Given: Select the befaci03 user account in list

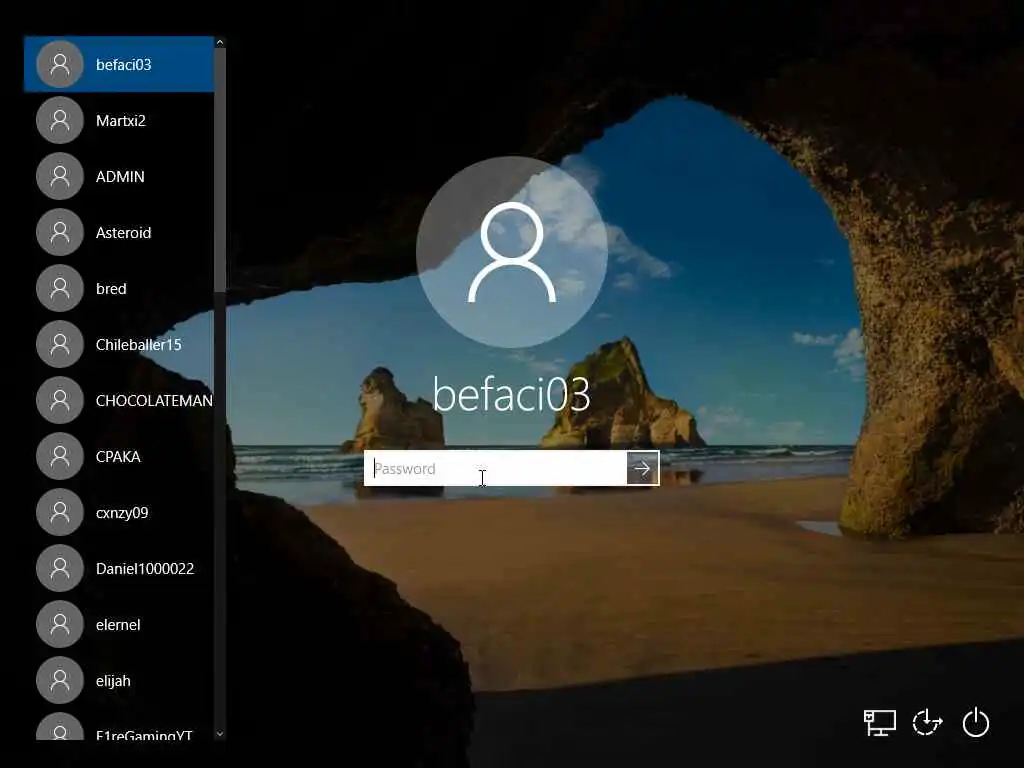Looking at the screenshot, I should (x=119, y=64).
